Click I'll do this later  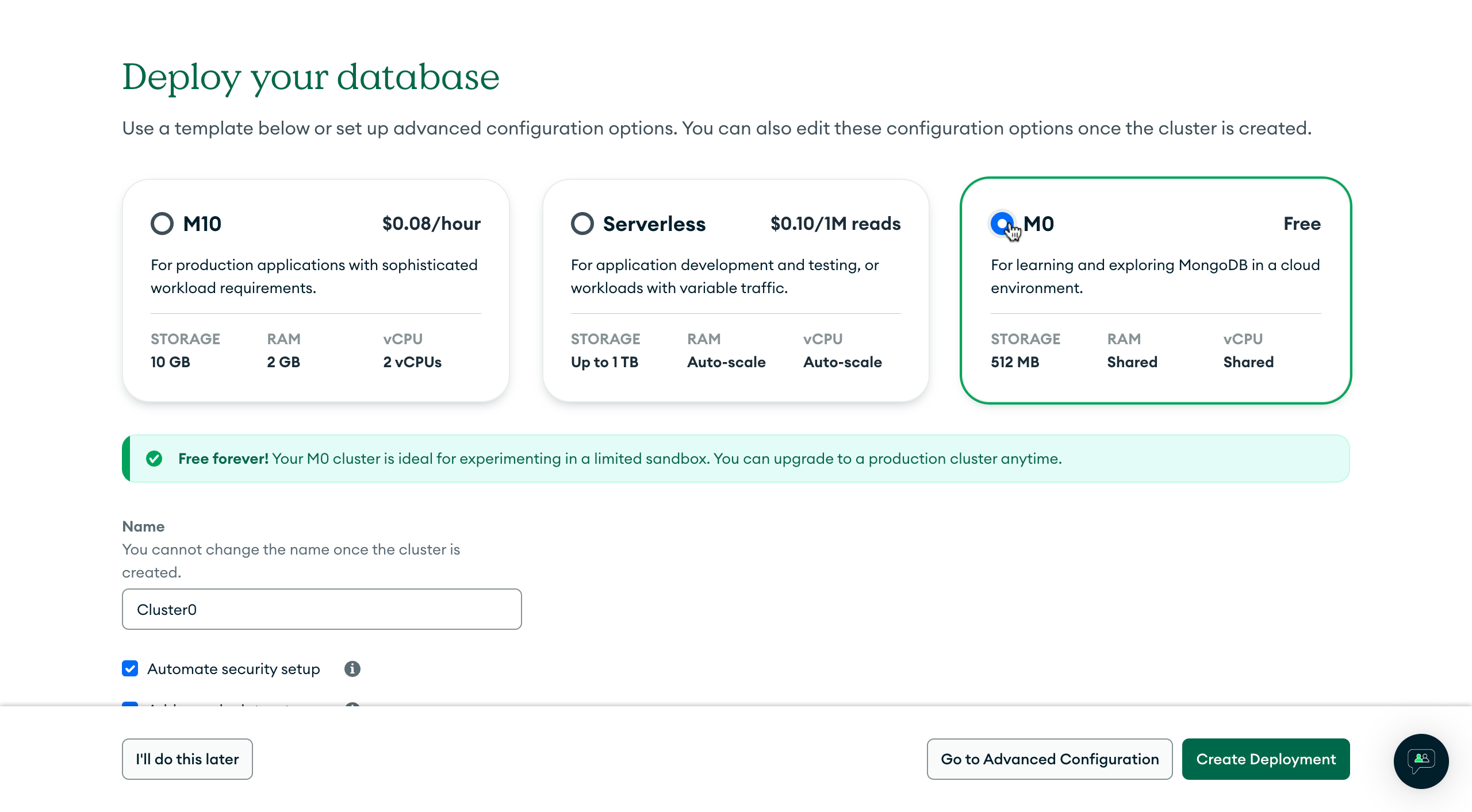[x=187, y=759]
